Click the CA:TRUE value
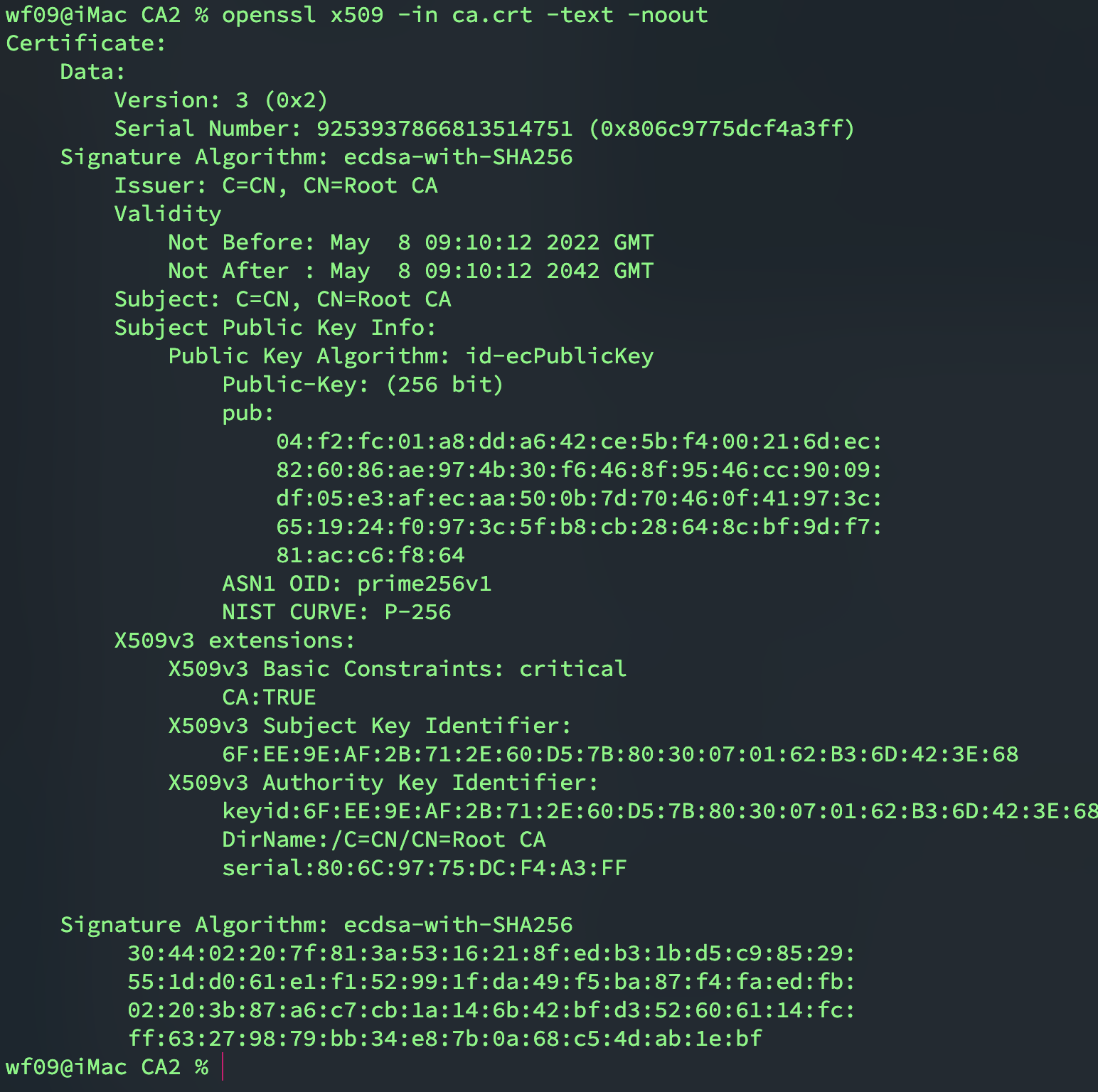The height and width of the screenshot is (1092, 1098). [269, 697]
